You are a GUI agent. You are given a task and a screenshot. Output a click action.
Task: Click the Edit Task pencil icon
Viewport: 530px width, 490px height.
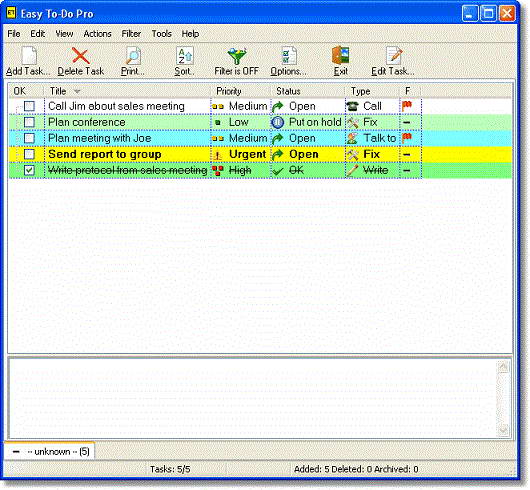394,56
